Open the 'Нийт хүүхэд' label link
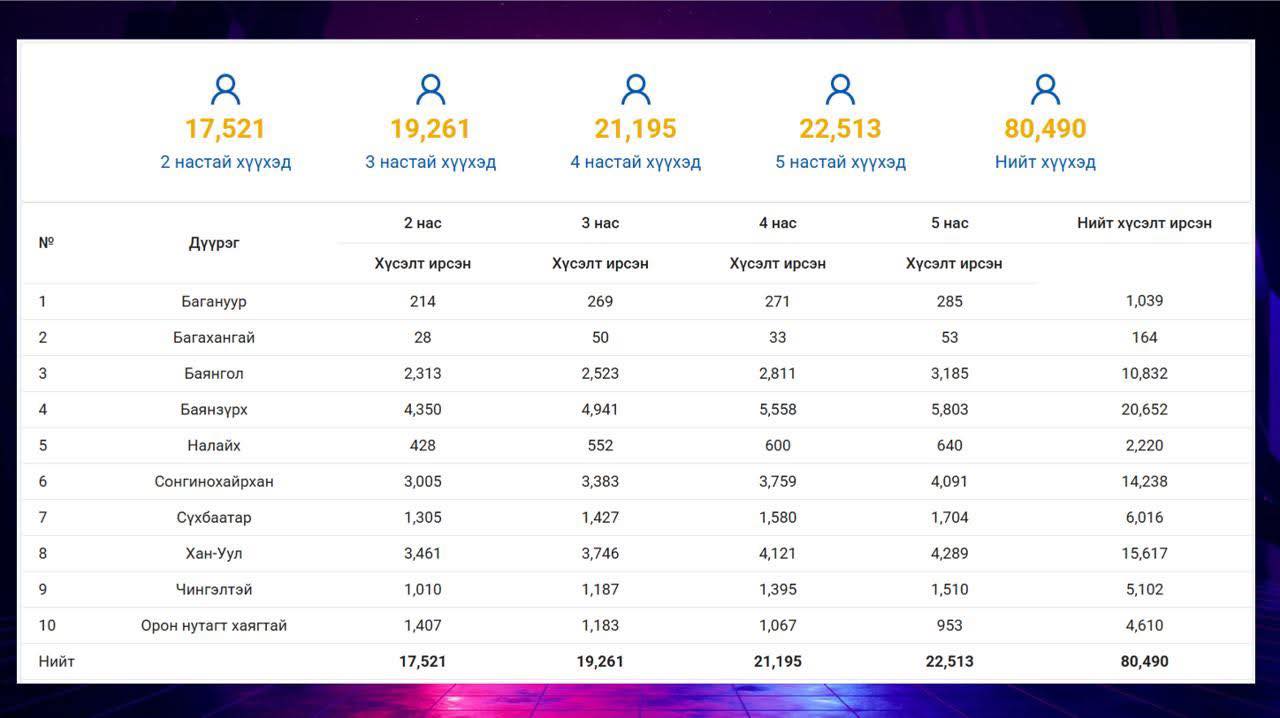Viewport: 1280px width, 718px height. pyautogui.click(x=1045, y=162)
